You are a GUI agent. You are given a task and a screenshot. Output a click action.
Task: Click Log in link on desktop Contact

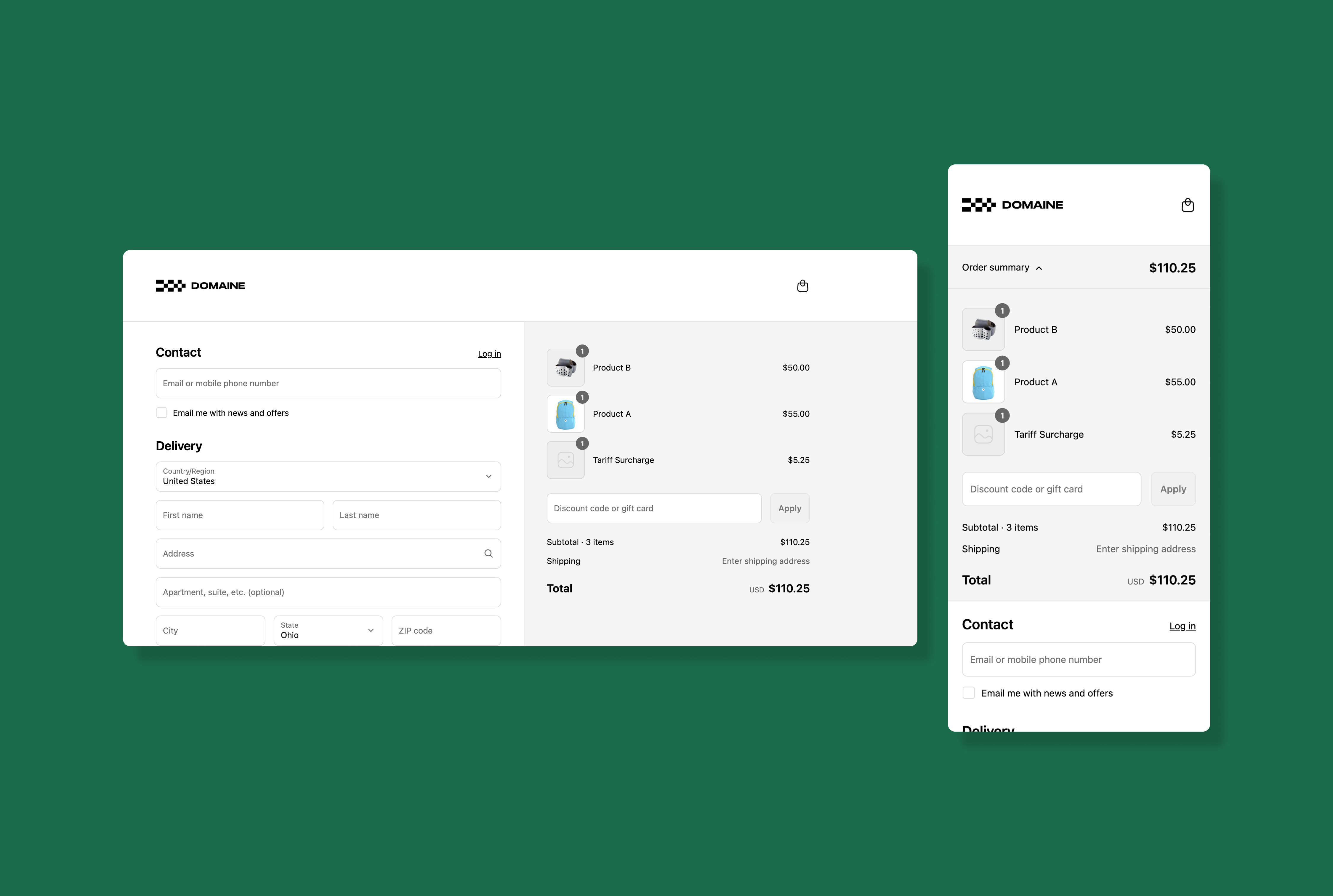click(x=489, y=354)
